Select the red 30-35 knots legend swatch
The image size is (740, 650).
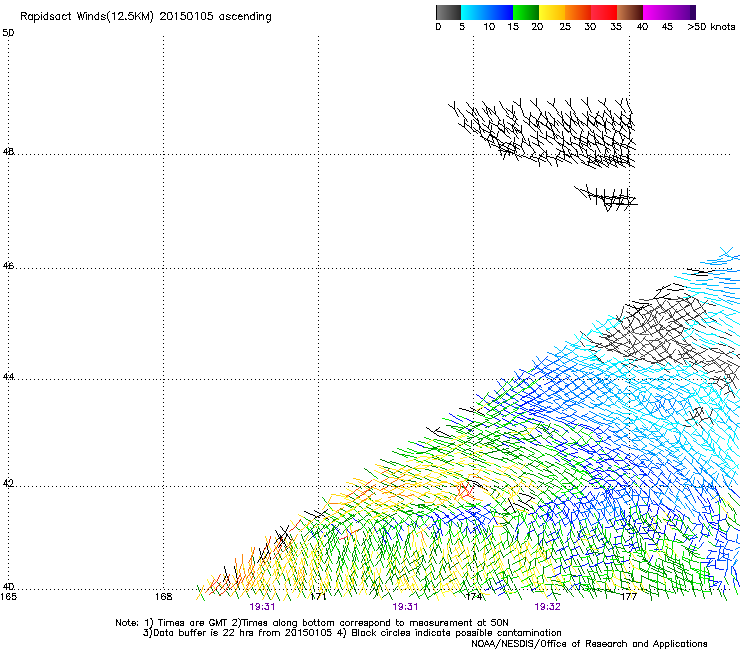604,12
